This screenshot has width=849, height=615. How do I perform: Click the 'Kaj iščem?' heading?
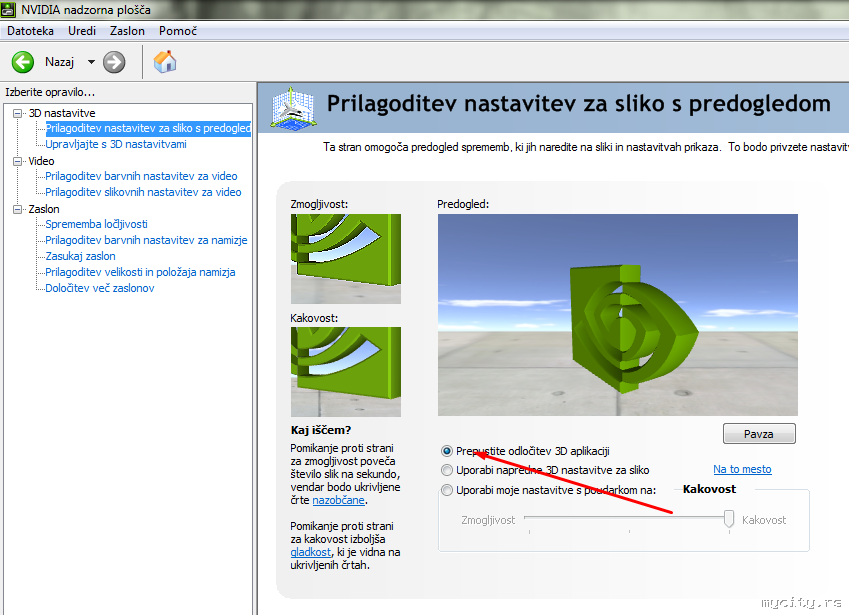(x=321, y=430)
